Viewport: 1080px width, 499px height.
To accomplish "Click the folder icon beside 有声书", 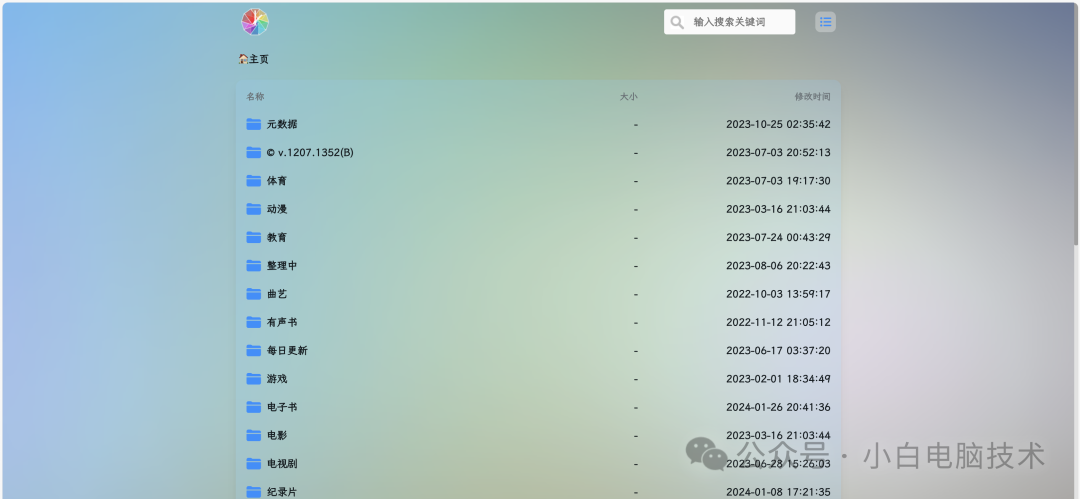I will [x=253, y=322].
